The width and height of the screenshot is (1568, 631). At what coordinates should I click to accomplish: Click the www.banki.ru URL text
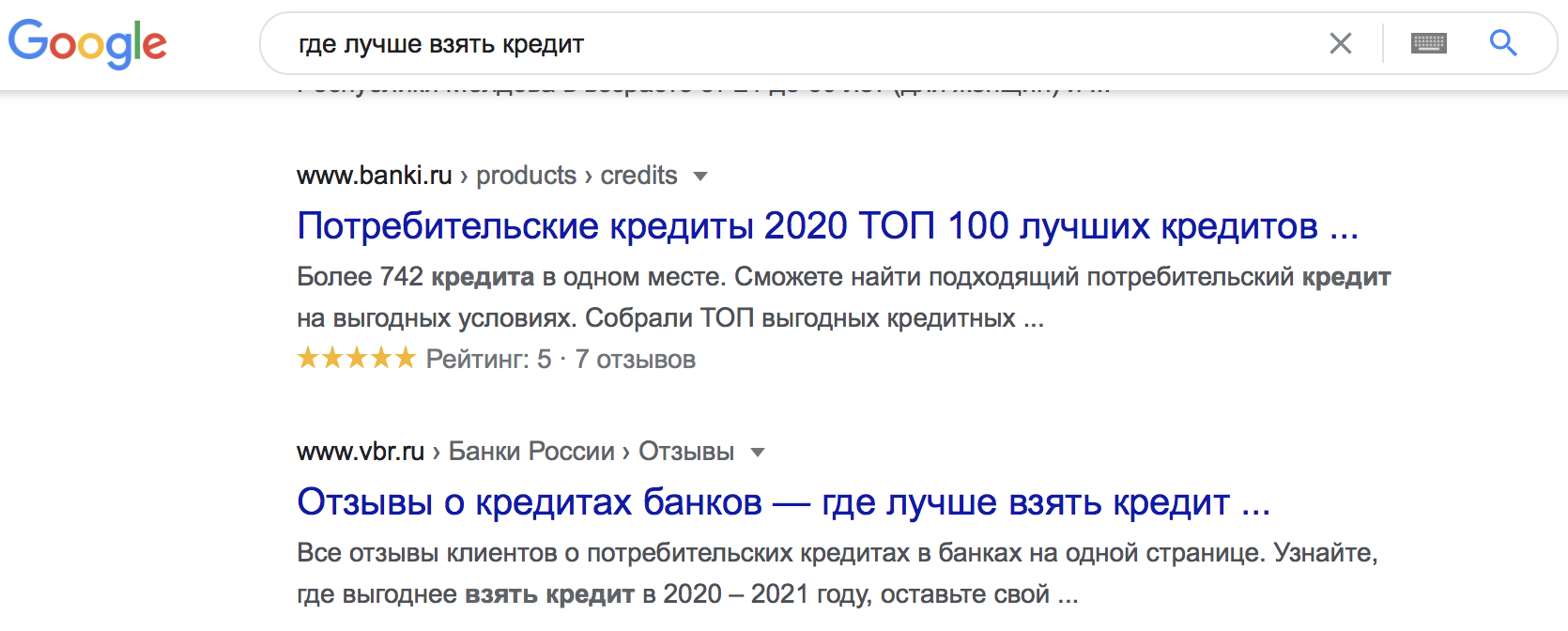click(x=375, y=176)
